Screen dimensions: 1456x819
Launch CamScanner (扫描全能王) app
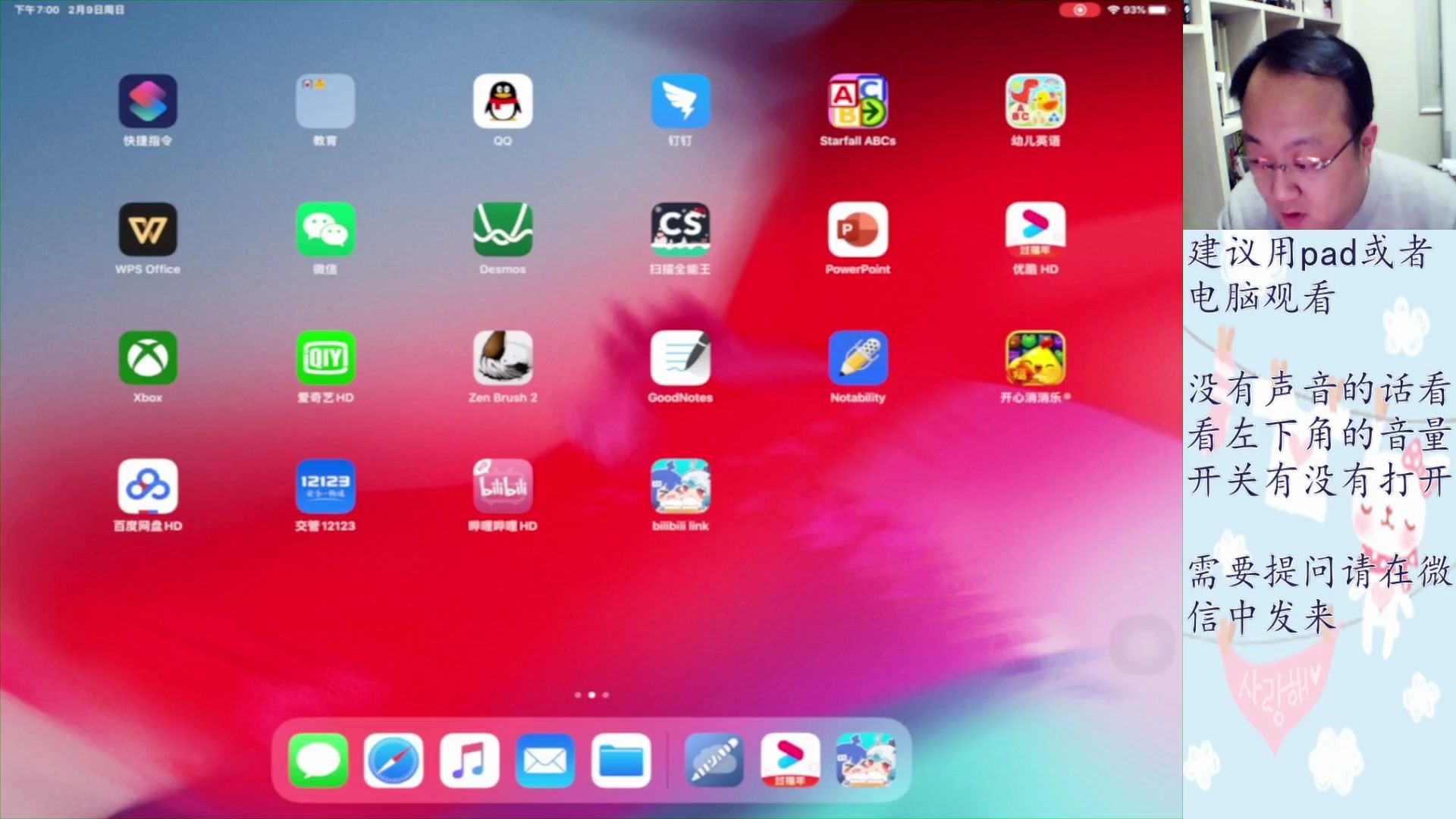(x=680, y=230)
